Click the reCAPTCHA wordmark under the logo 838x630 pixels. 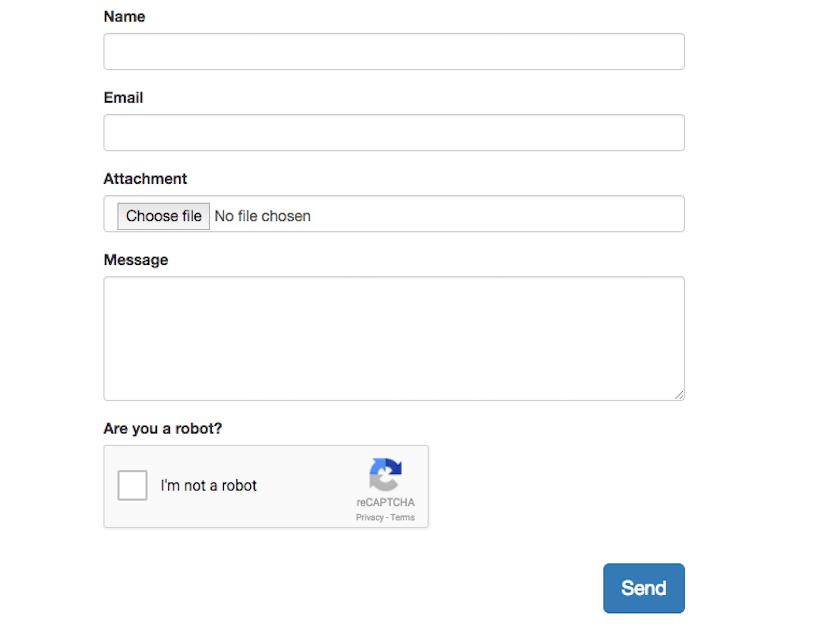385,502
